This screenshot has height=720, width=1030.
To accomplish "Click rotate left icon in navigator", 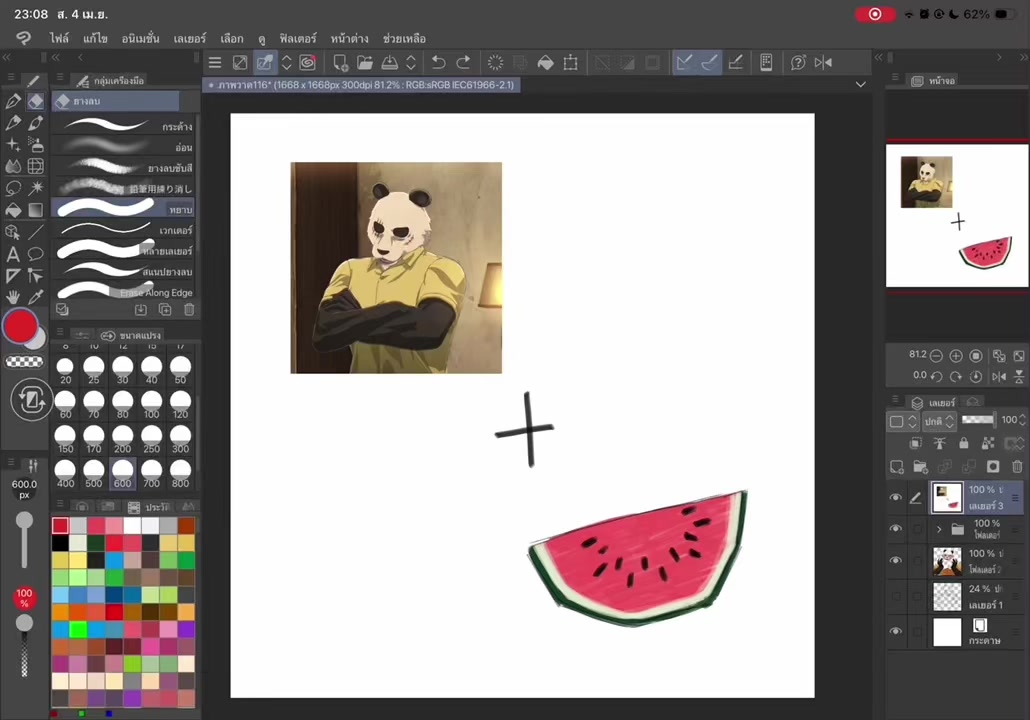I will 936,376.
